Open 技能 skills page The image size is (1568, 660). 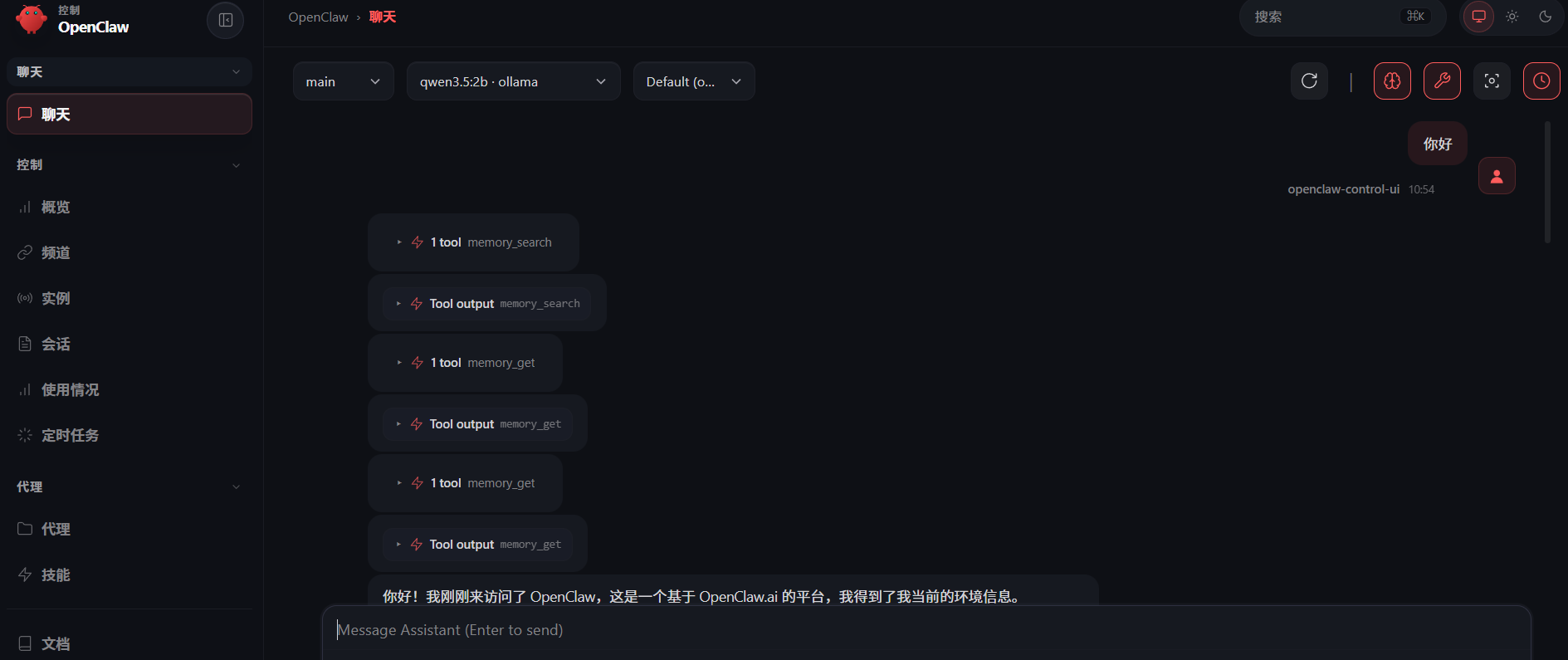point(129,574)
